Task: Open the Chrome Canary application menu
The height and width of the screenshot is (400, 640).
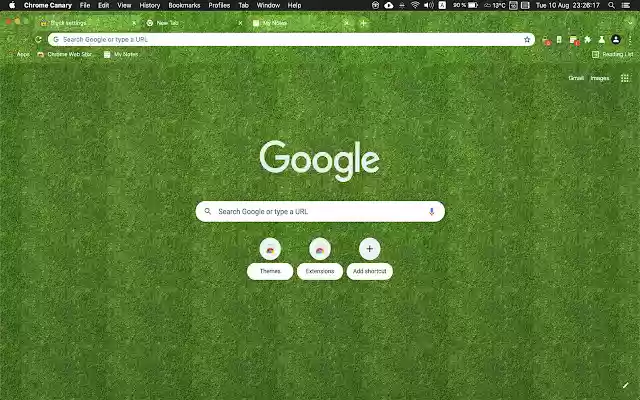Action: [x=48, y=5]
